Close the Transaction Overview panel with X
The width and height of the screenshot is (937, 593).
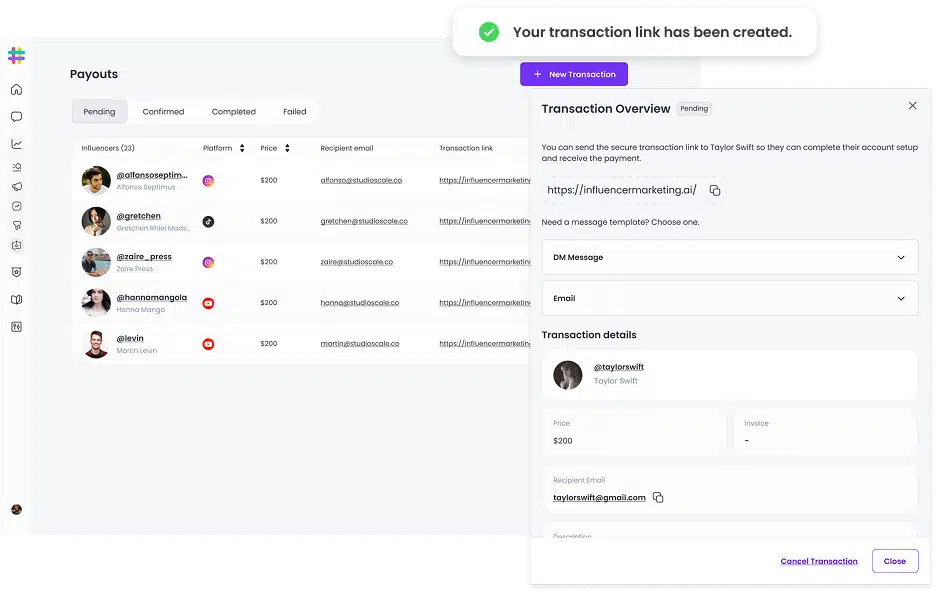(x=912, y=106)
